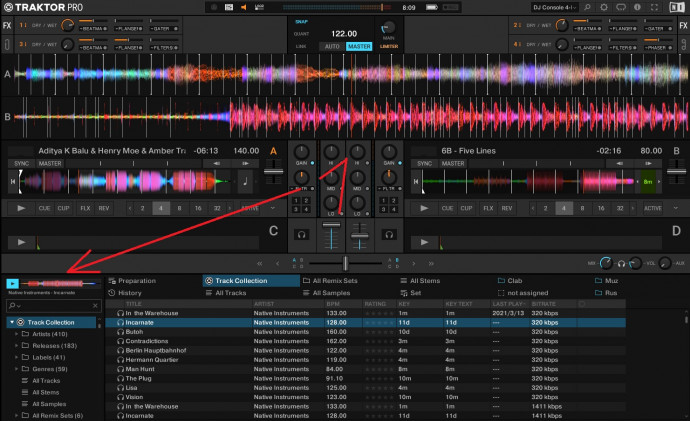The image size is (690, 421).
Task: Play the preview player track
Action: tap(13, 284)
